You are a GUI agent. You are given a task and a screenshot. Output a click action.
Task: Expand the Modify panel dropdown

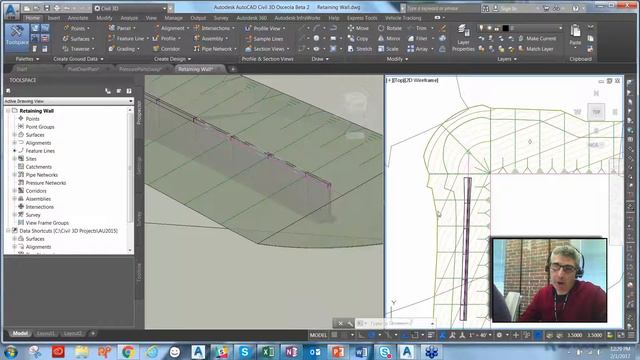point(397,59)
